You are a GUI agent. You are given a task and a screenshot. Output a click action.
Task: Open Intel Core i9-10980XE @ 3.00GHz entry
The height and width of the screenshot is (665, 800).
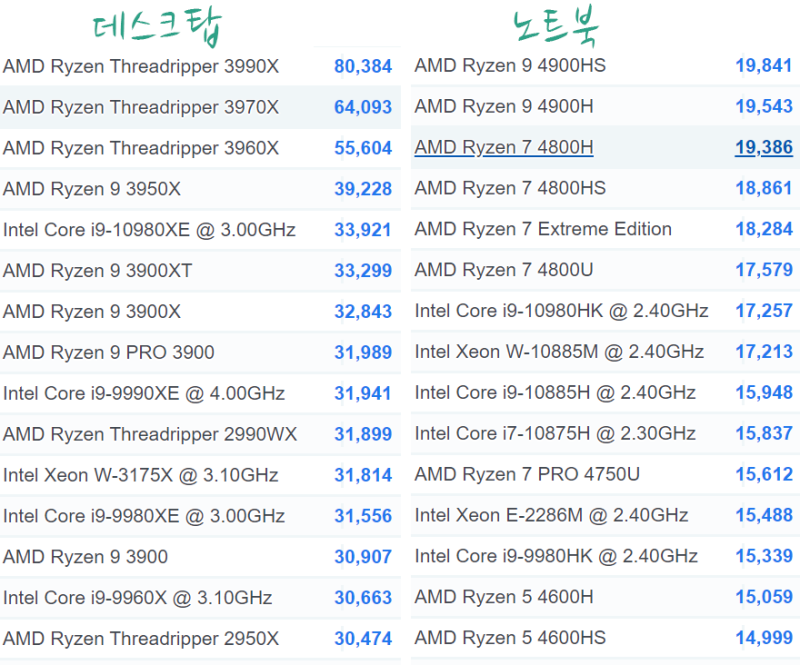click(149, 230)
